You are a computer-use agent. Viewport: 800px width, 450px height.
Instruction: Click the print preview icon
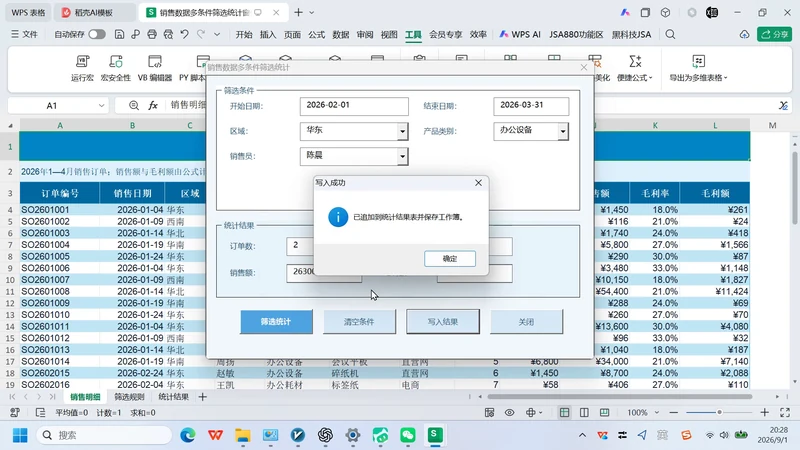168,34
